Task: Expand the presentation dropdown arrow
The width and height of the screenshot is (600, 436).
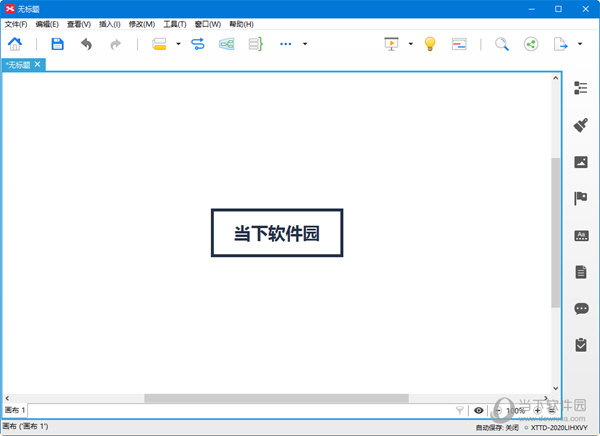Action: (411, 44)
